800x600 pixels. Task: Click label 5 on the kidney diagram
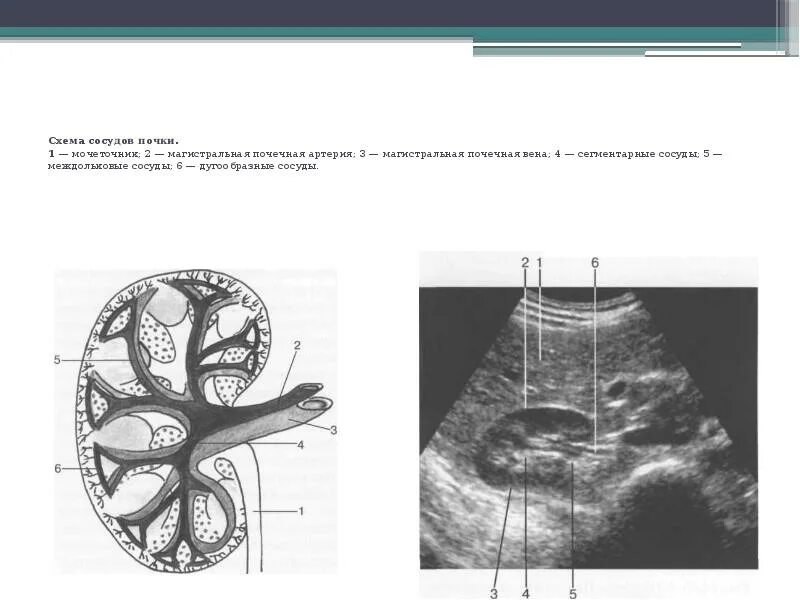57,360
